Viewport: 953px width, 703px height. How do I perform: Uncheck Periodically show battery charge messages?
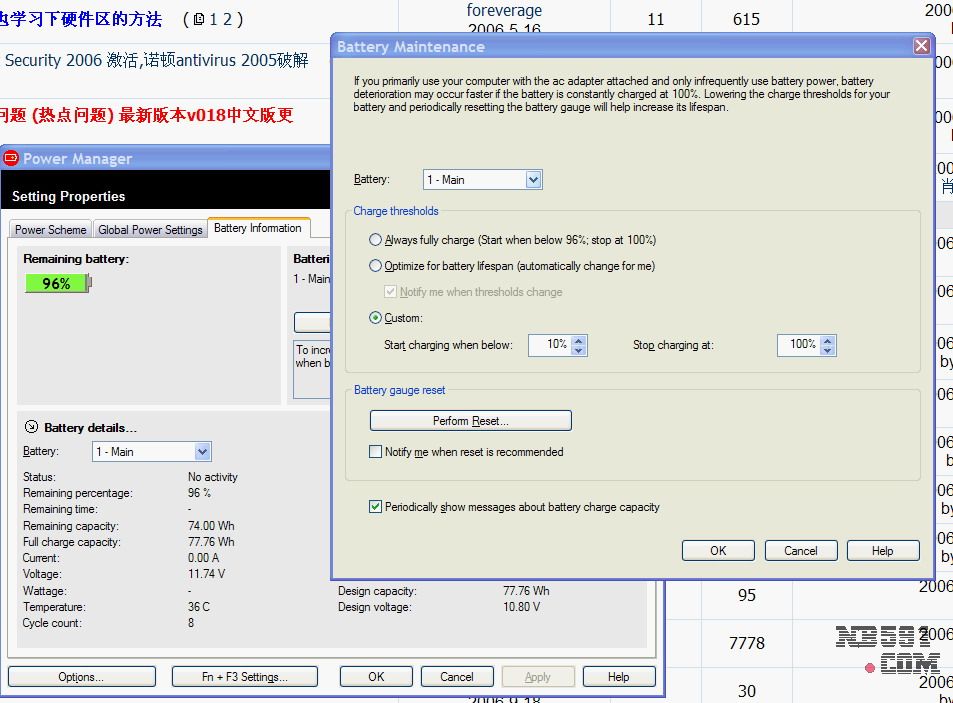tap(376, 507)
